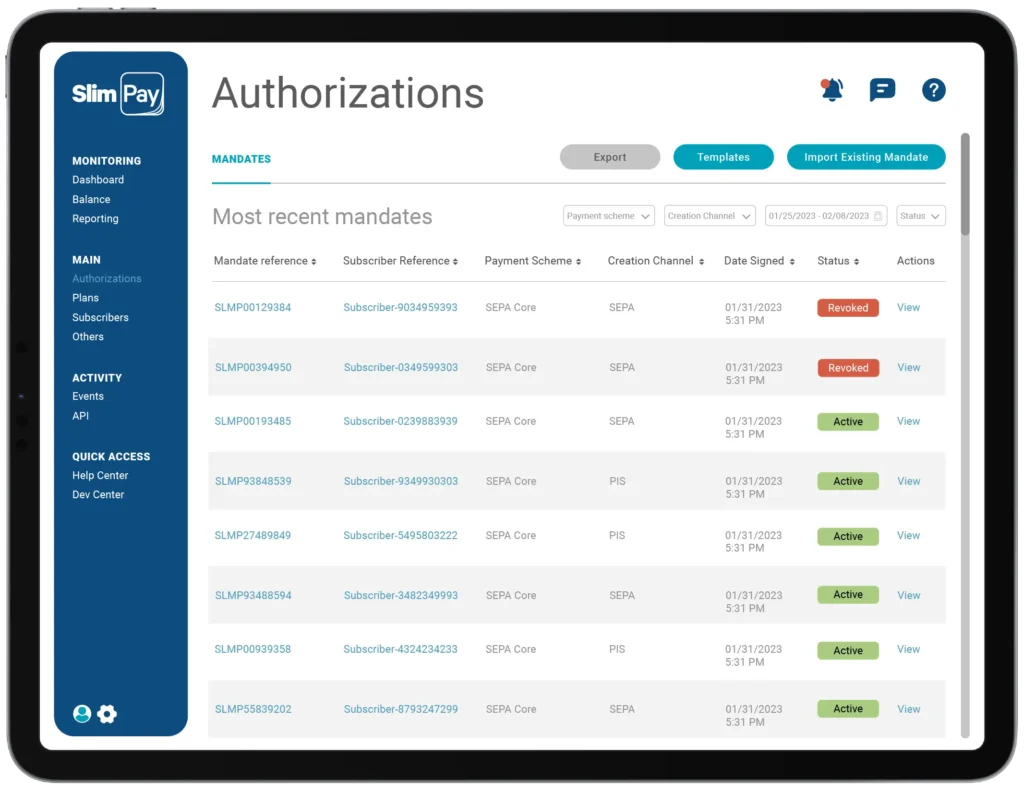This screenshot has width=1024, height=792.
Task: Open Subscriber-5495803222 link
Action: point(400,535)
